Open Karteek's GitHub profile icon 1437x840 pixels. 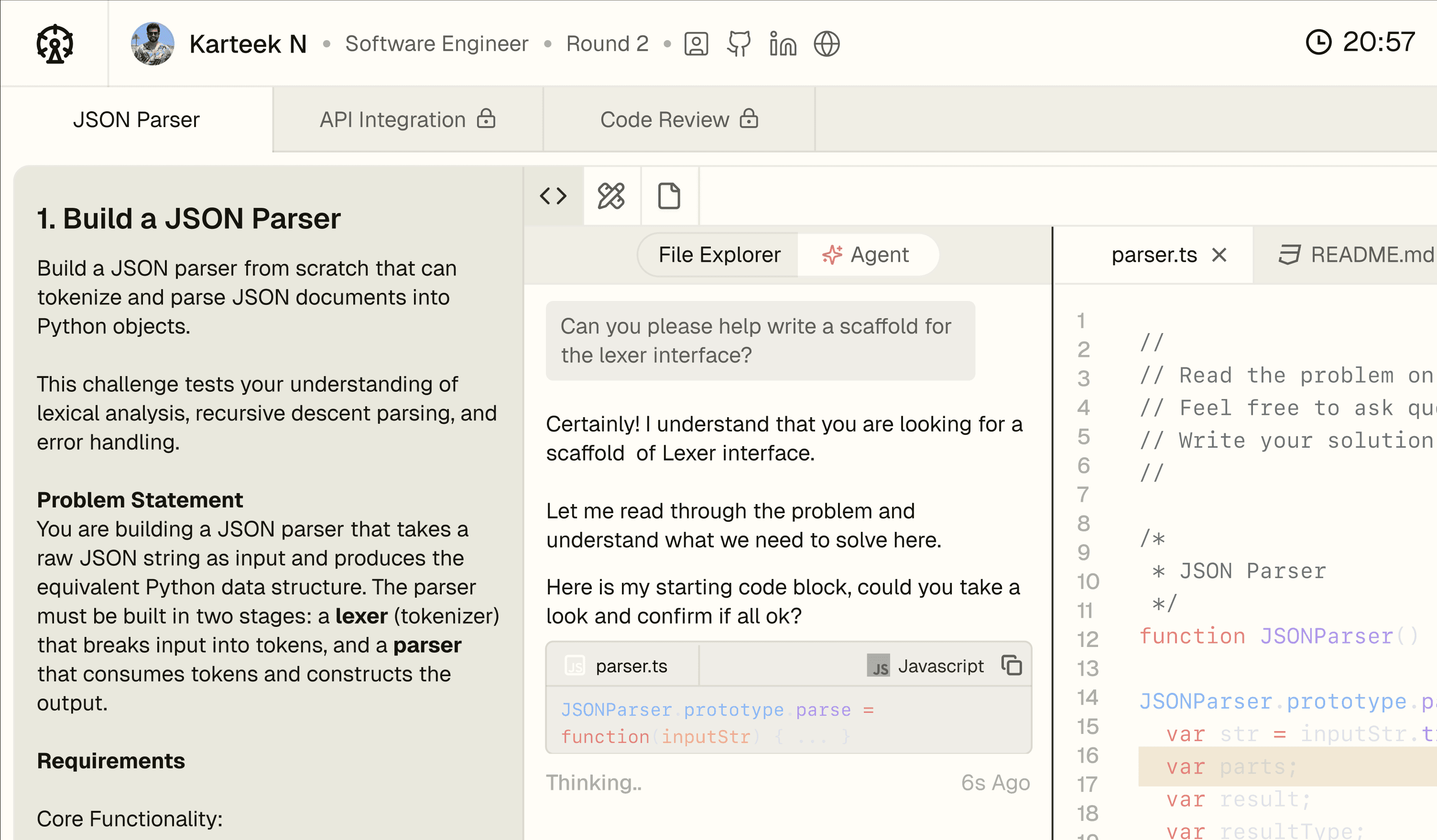tap(739, 44)
